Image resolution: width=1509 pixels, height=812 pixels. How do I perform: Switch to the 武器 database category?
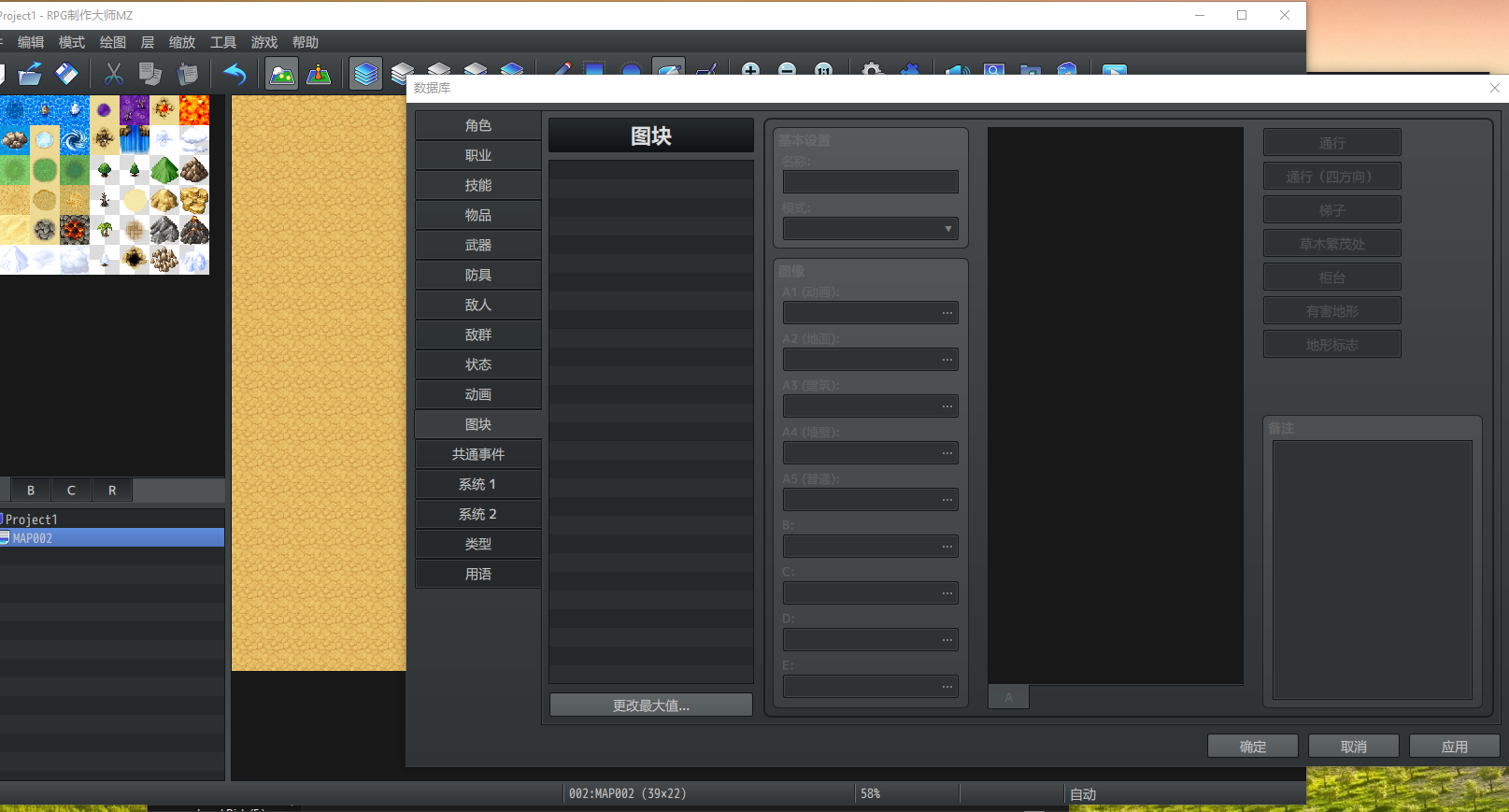point(478,245)
